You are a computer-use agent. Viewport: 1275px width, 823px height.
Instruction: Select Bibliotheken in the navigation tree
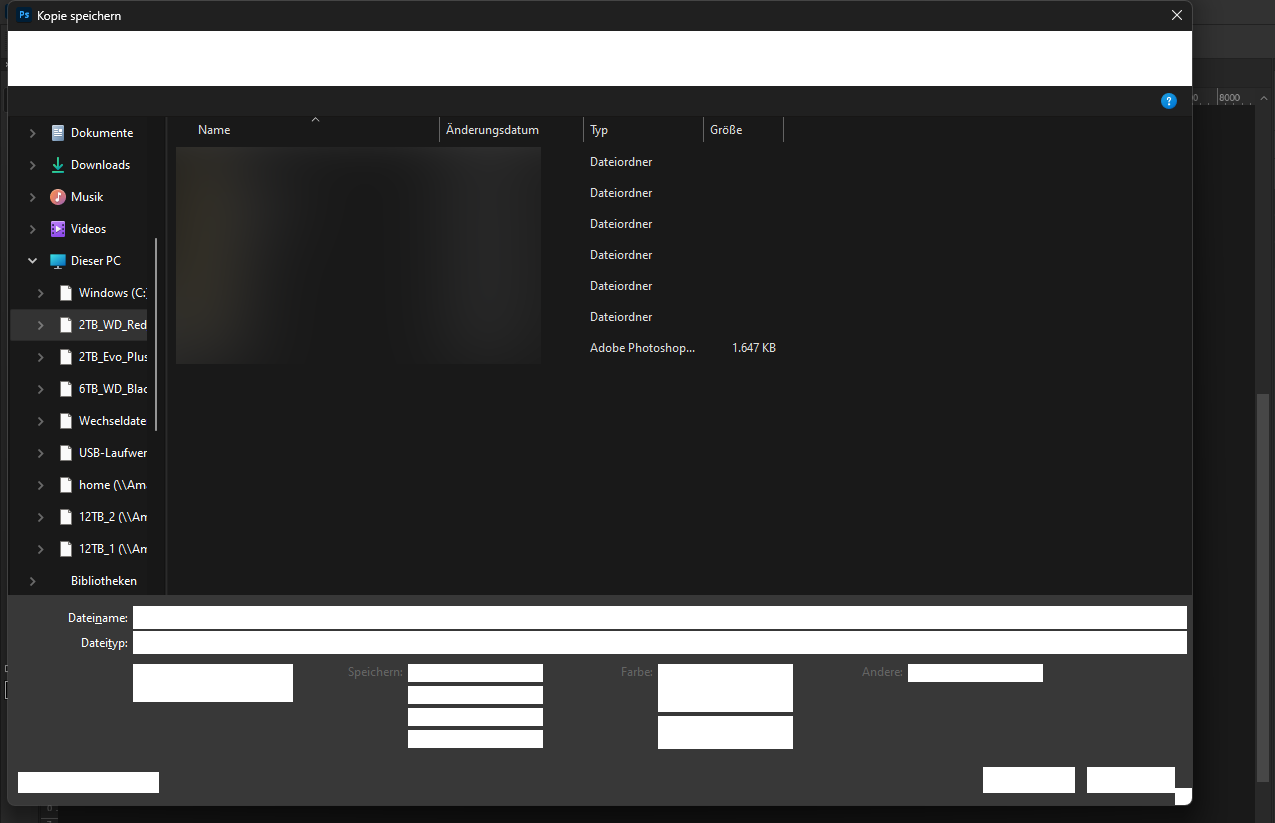104,581
